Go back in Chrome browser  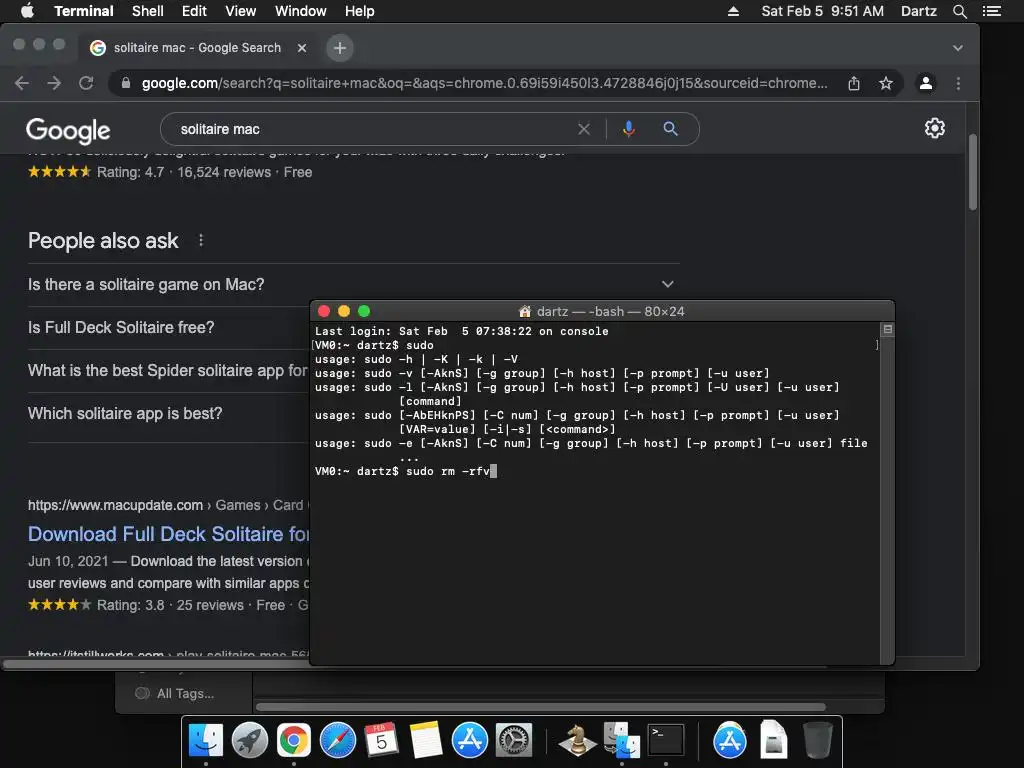click(x=22, y=83)
